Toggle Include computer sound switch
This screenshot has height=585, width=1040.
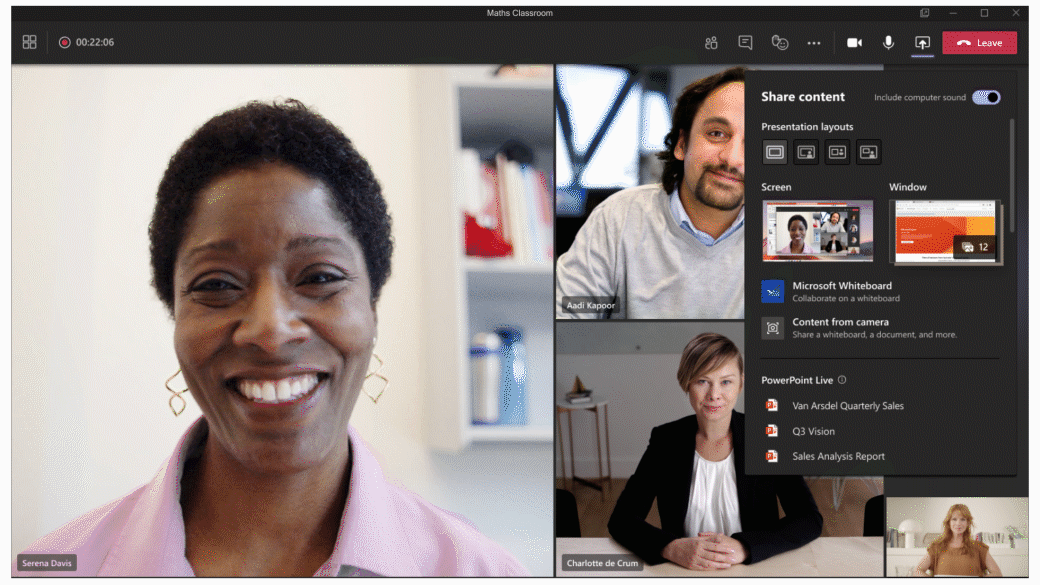tap(986, 98)
